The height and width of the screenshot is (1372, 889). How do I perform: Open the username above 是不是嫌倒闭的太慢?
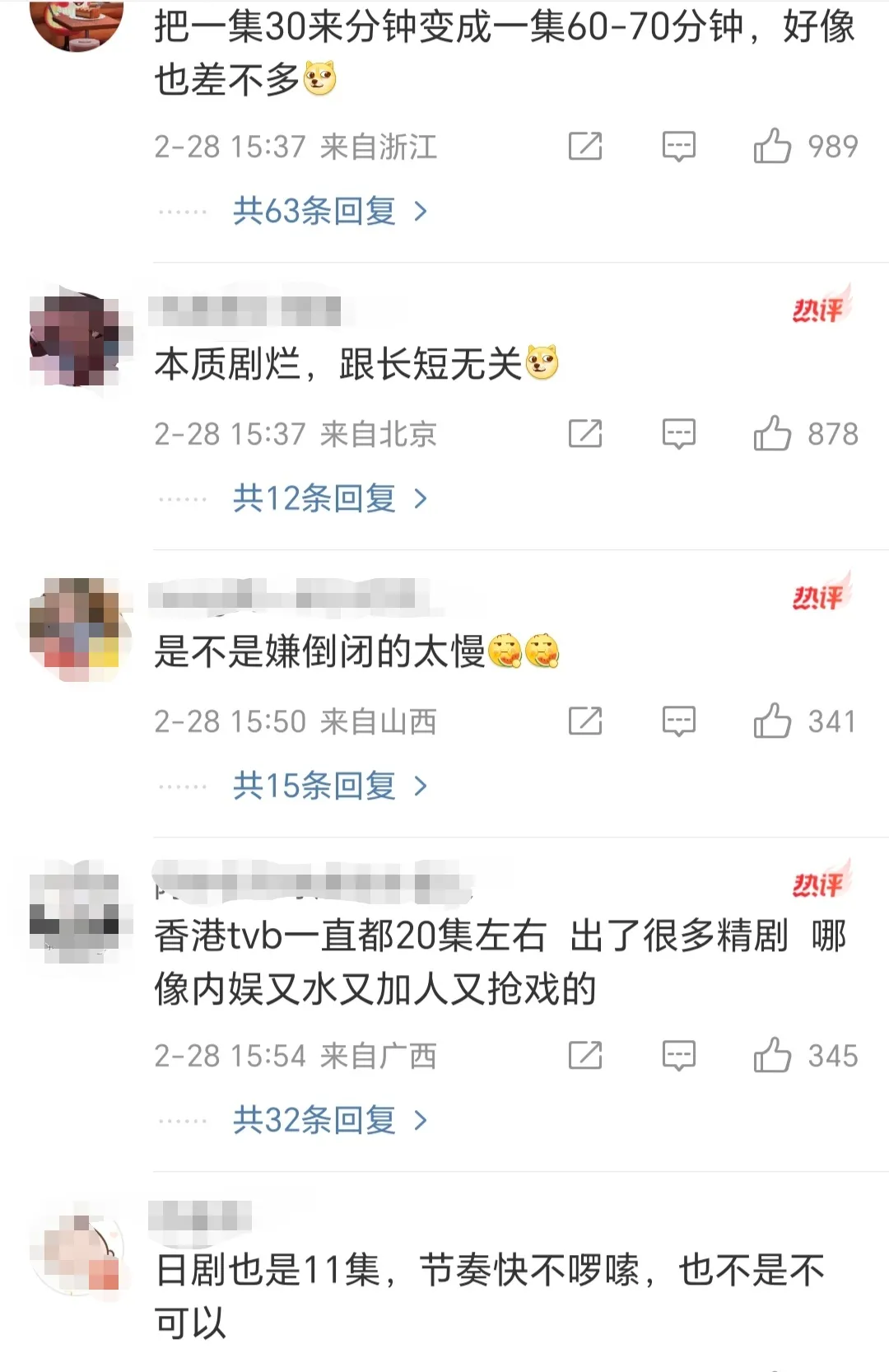[290, 598]
